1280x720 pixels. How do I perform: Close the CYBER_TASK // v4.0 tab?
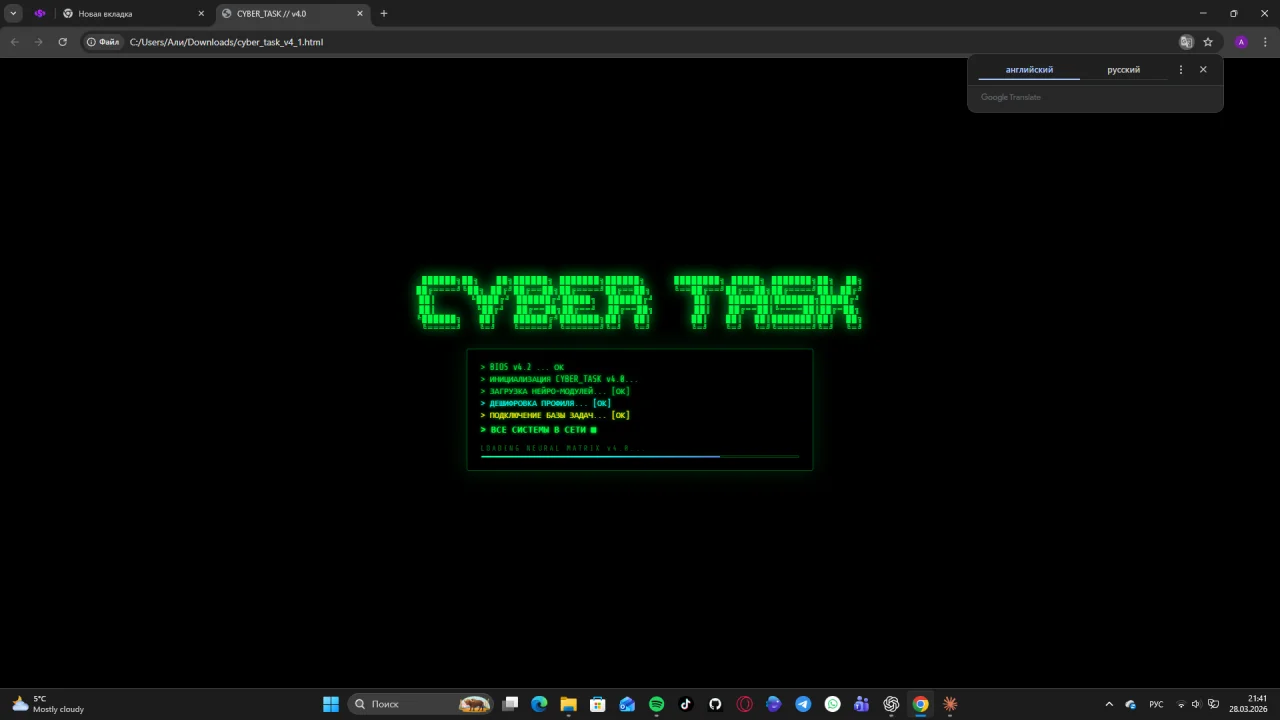click(x=360, y=14)
